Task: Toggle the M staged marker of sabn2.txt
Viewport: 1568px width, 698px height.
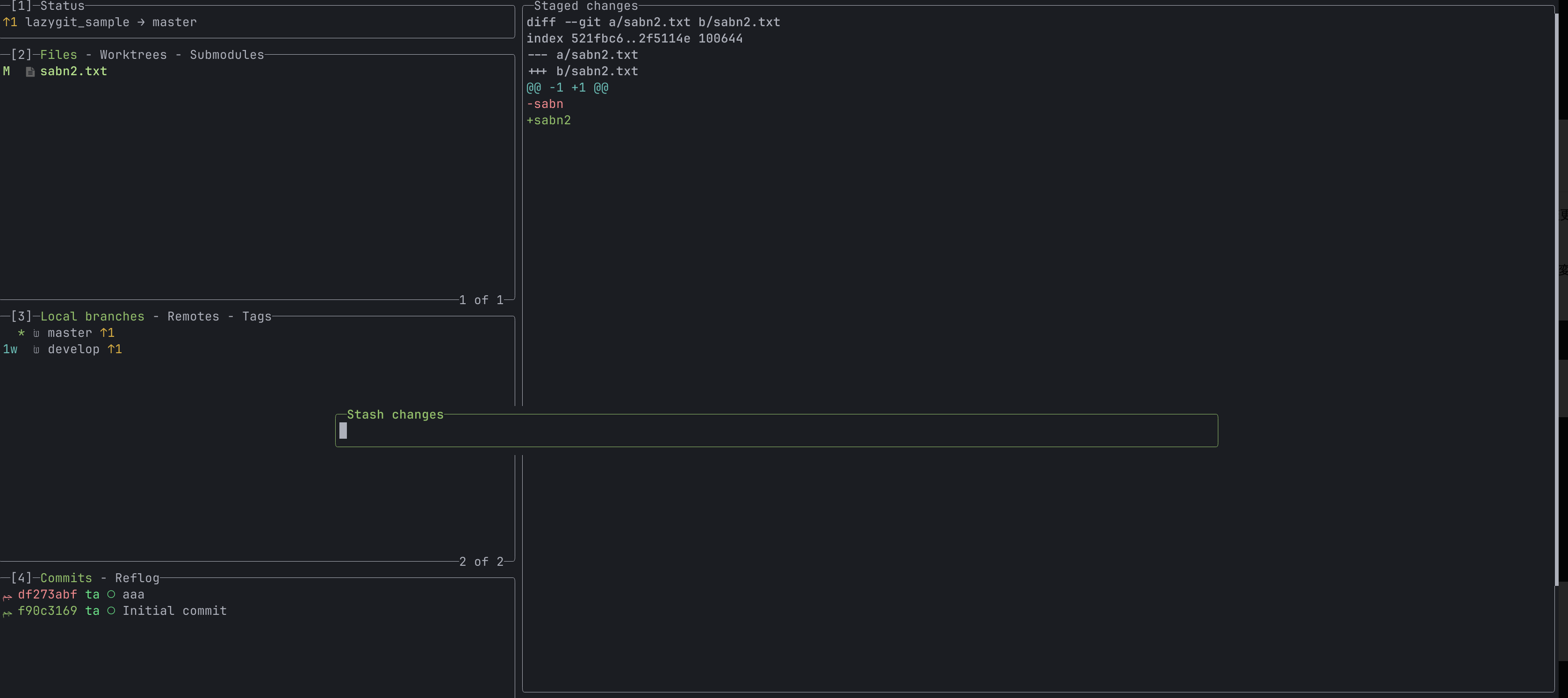Action: coord(7,71)
